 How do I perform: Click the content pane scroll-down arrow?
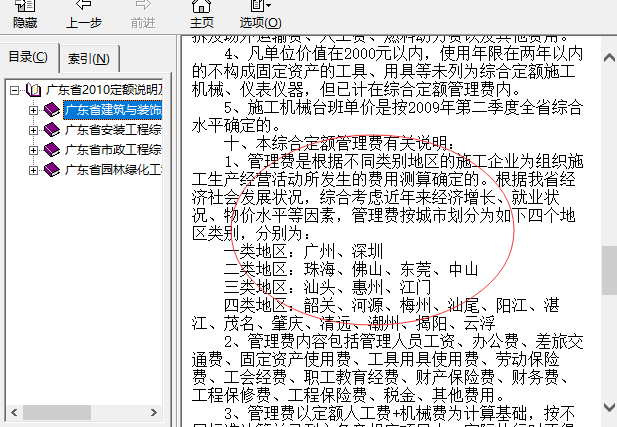[609, 407]
